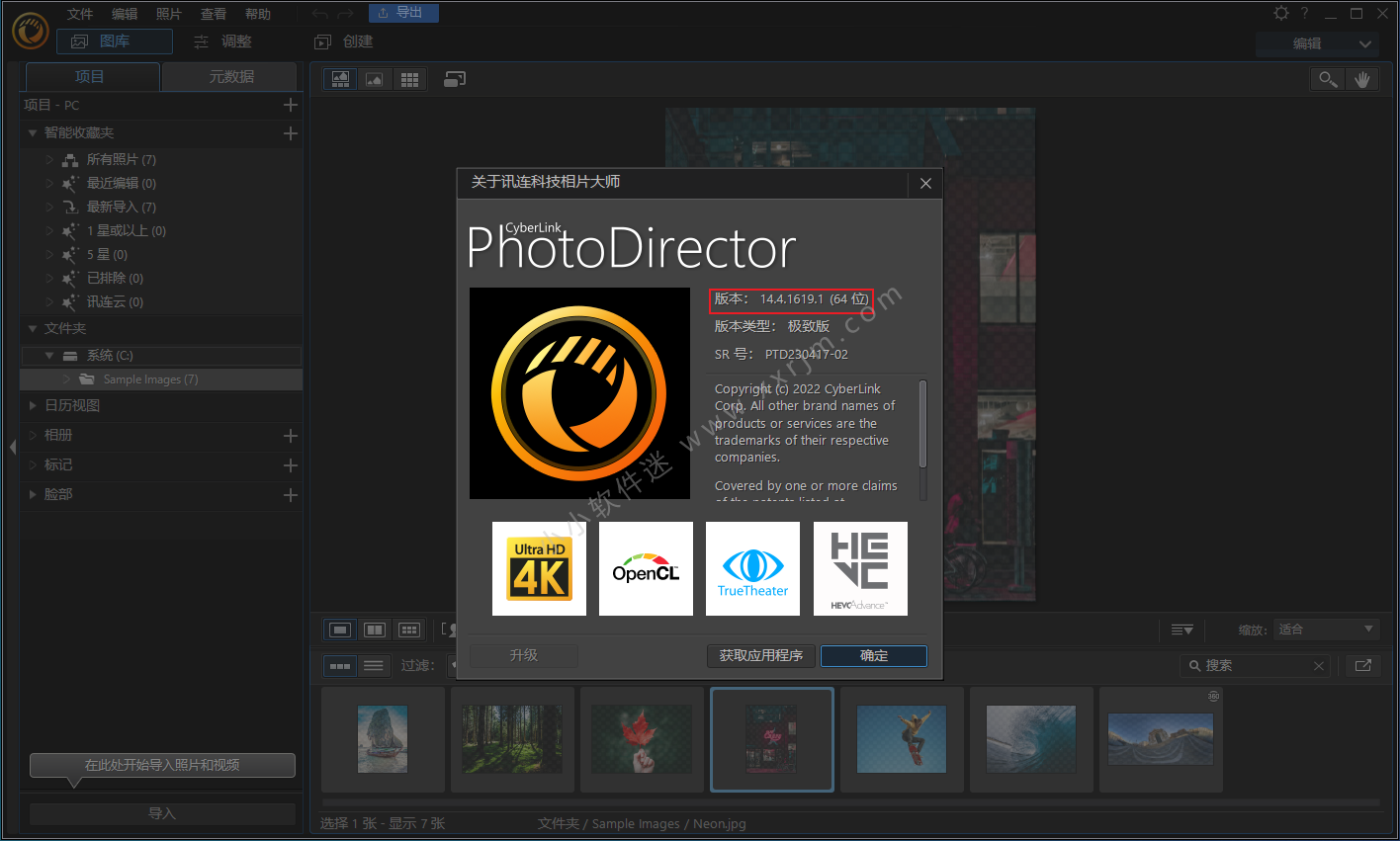This screenshot has height=841, width=1400.
Task: Click the 导入 button
Action: 162,813
